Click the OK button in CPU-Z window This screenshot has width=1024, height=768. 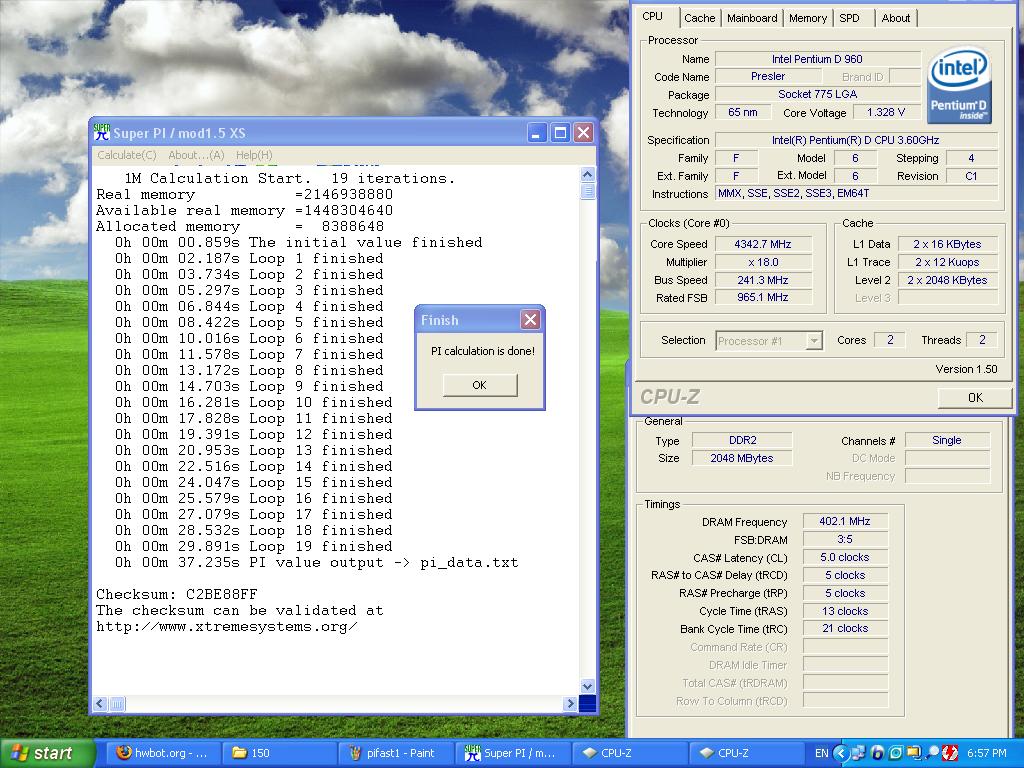974,397
